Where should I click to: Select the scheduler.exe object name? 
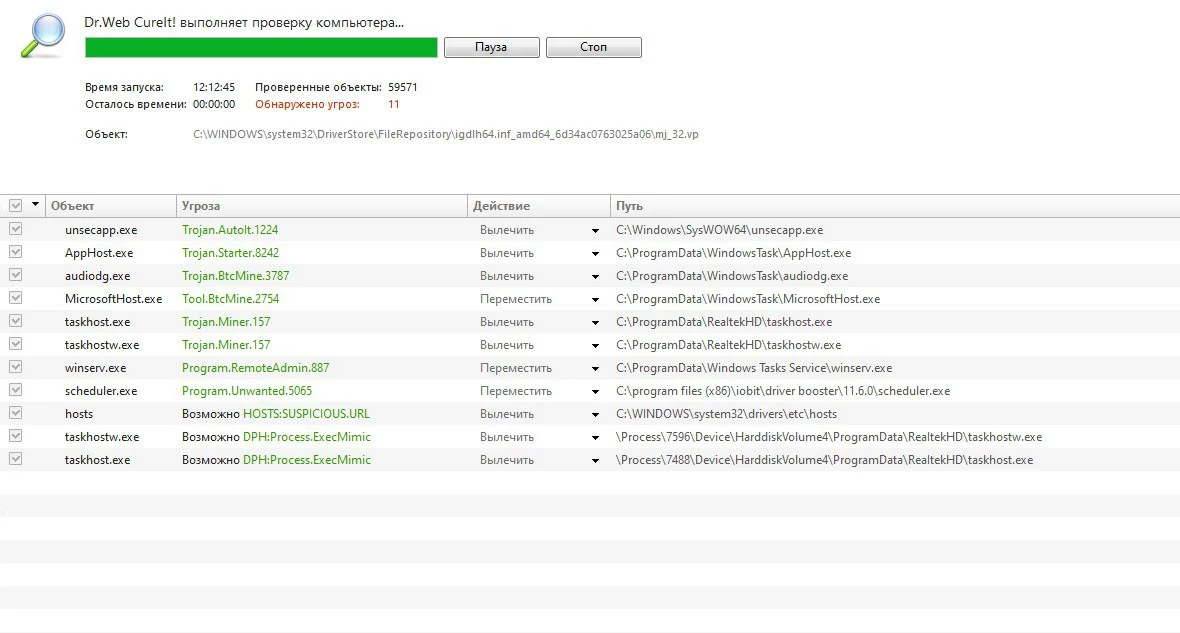pos(101,391)
